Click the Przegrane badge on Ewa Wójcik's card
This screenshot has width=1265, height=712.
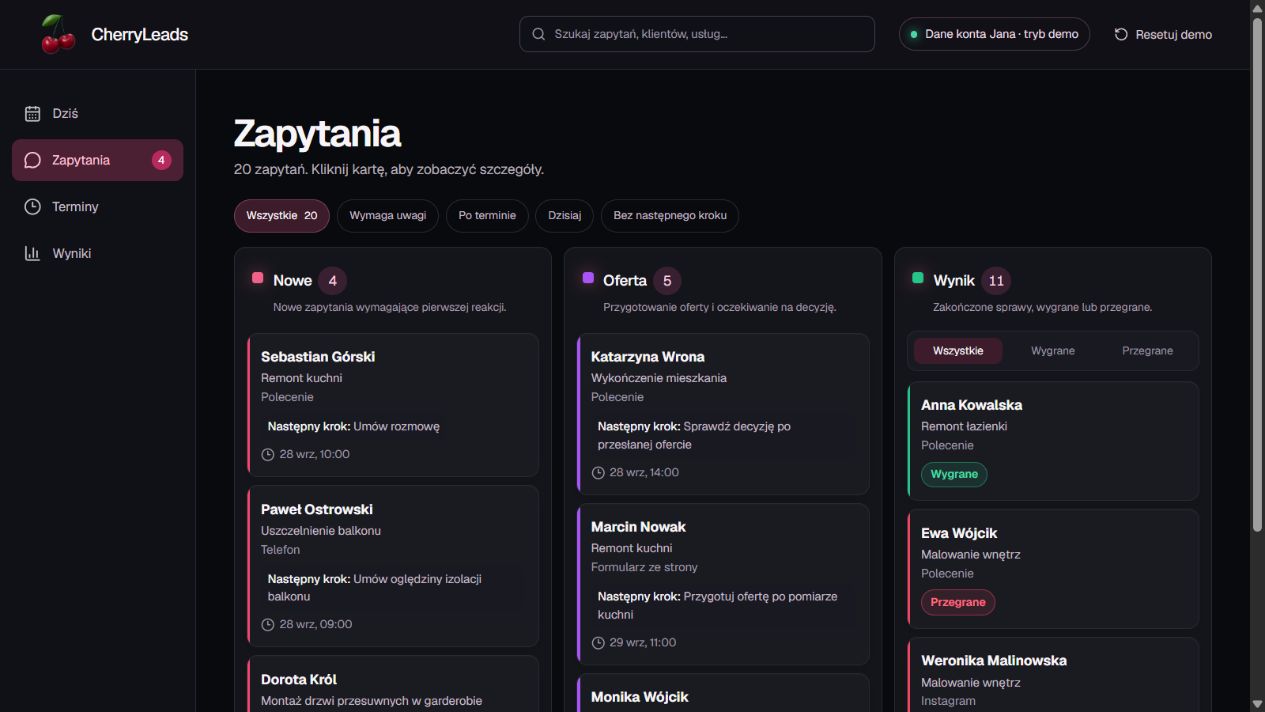tap(958, 602)
